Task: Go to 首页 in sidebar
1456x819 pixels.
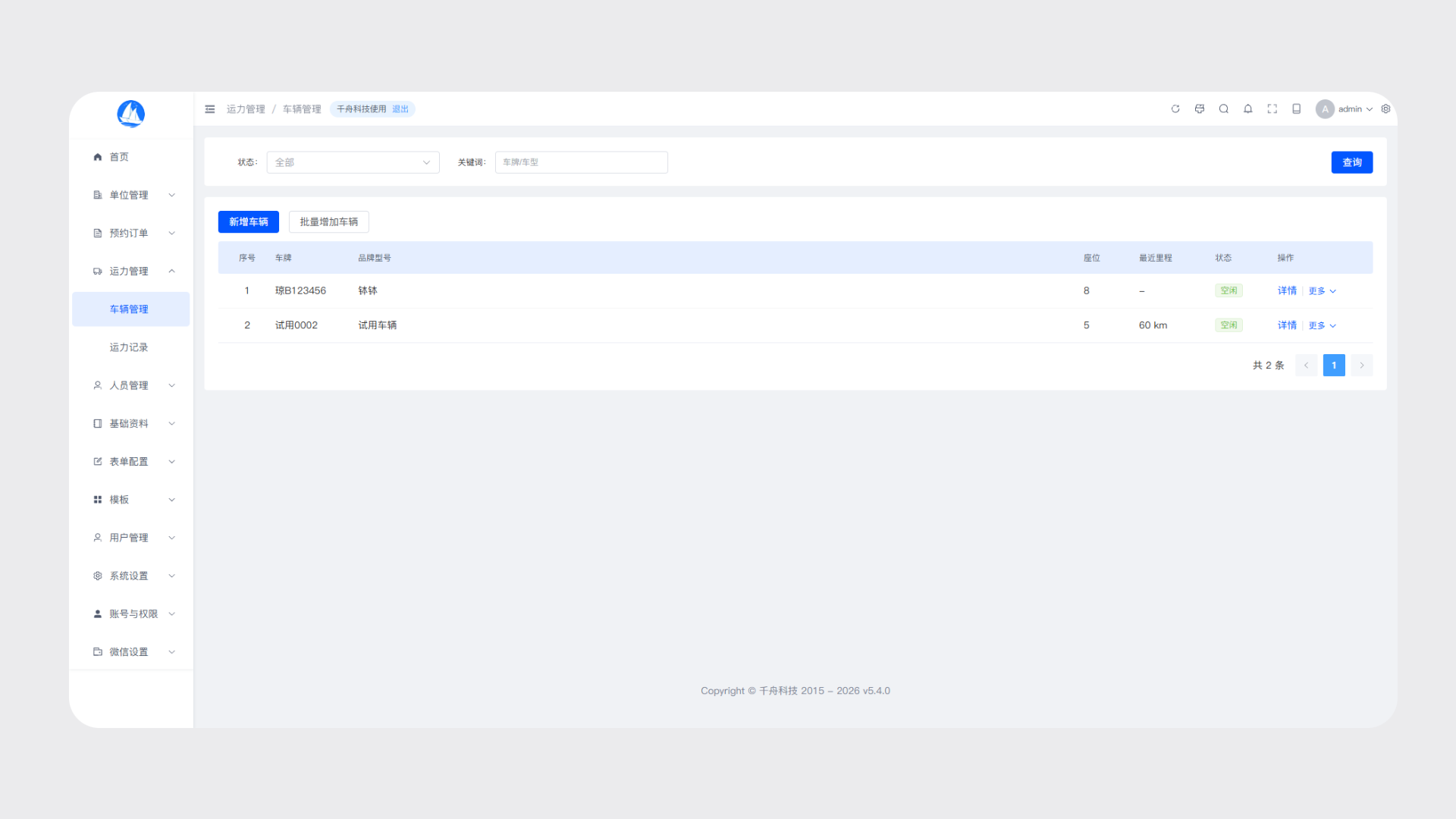Action: click(131, 157)
